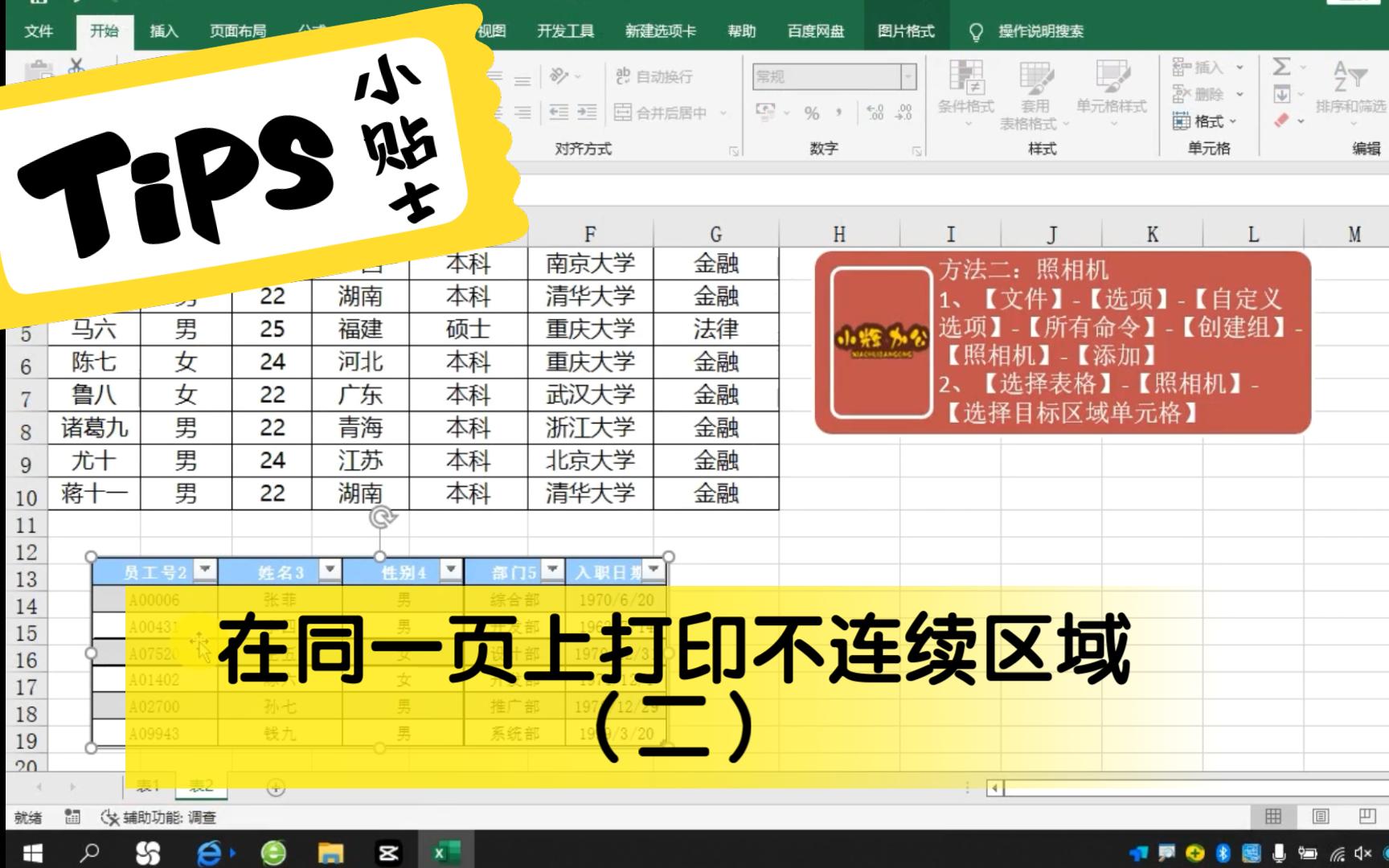Click the horizontal scrollbar left arrow
The image size is (1389, 868).
[x=995, y=788]
